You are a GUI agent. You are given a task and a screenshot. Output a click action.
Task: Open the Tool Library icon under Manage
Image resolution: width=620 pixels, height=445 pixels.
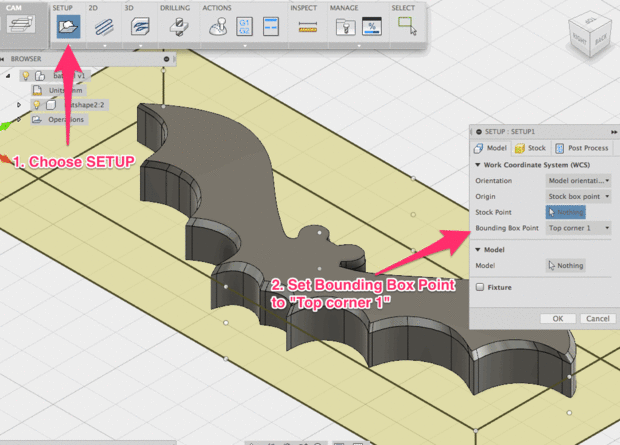(x=344, y=28)
